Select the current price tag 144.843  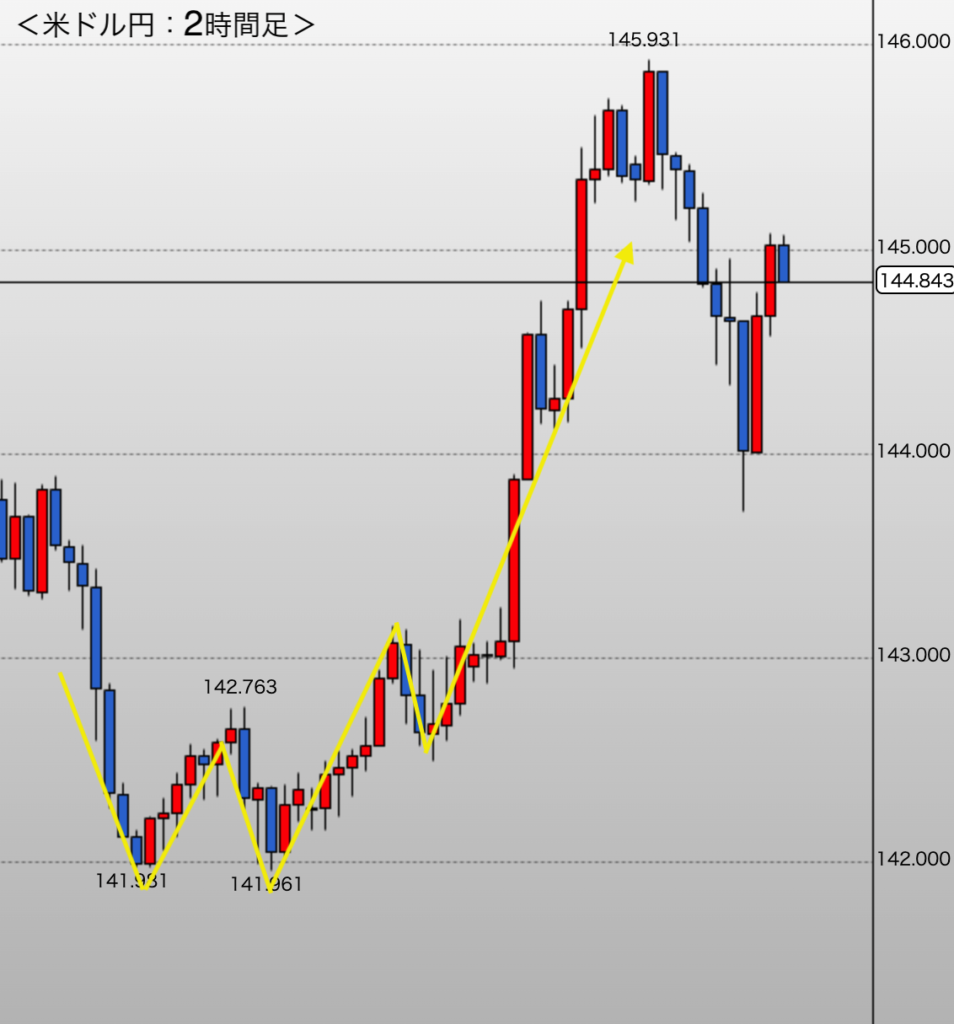(915, 280)
